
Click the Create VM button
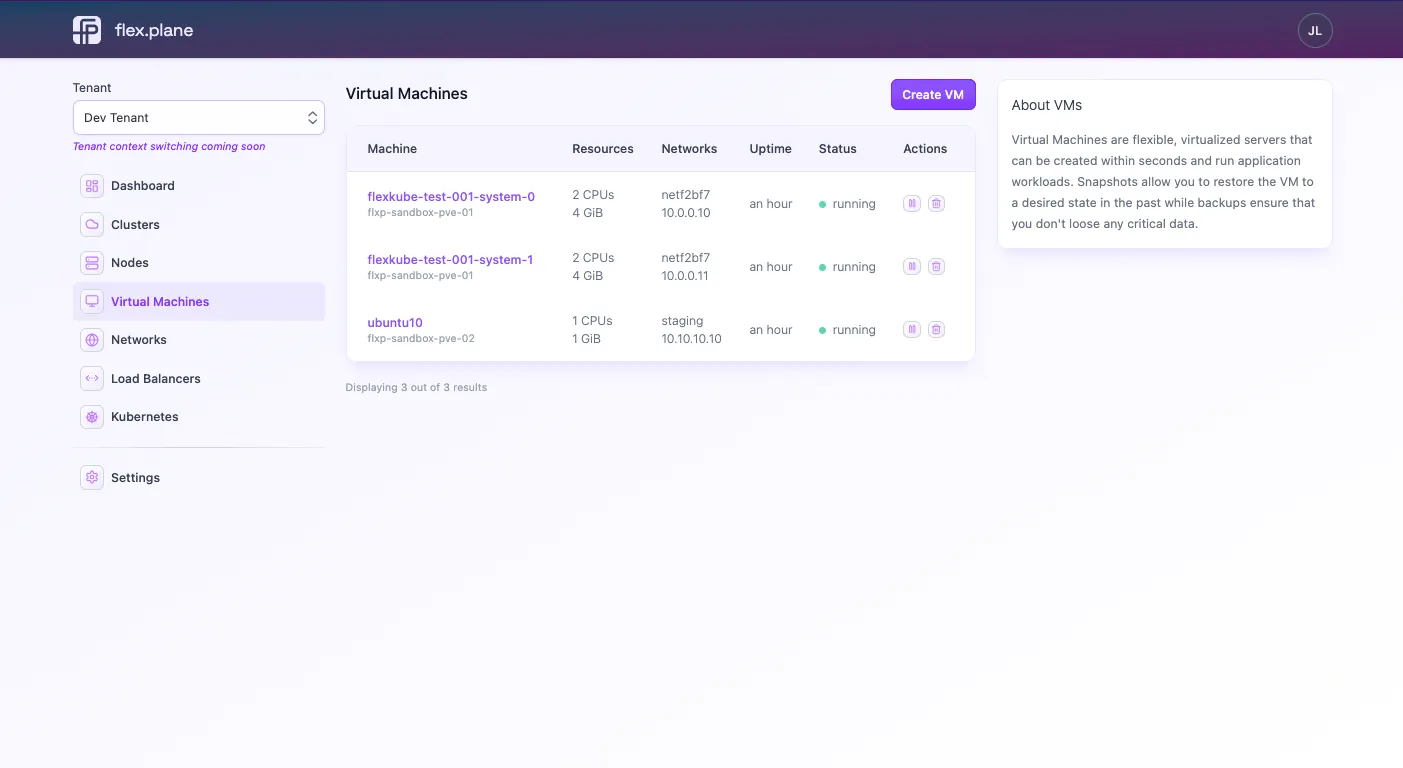point(933,95)
